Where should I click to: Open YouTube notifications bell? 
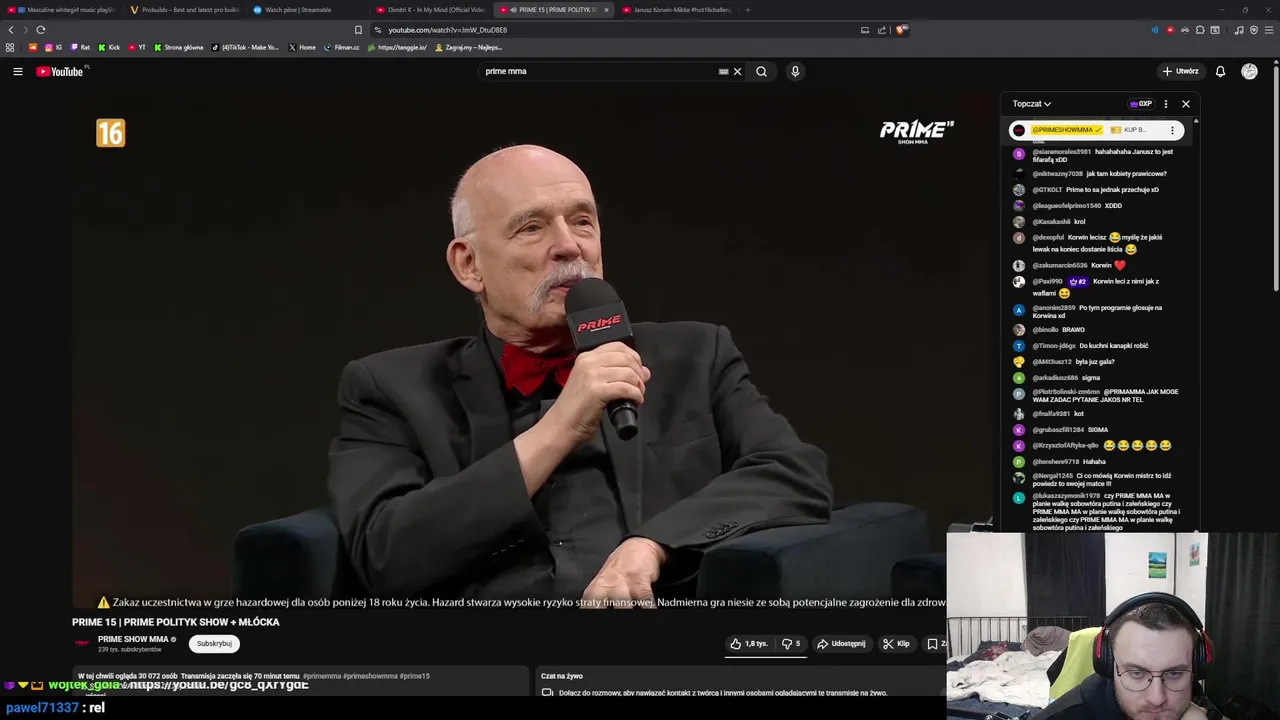[1220, 71]
